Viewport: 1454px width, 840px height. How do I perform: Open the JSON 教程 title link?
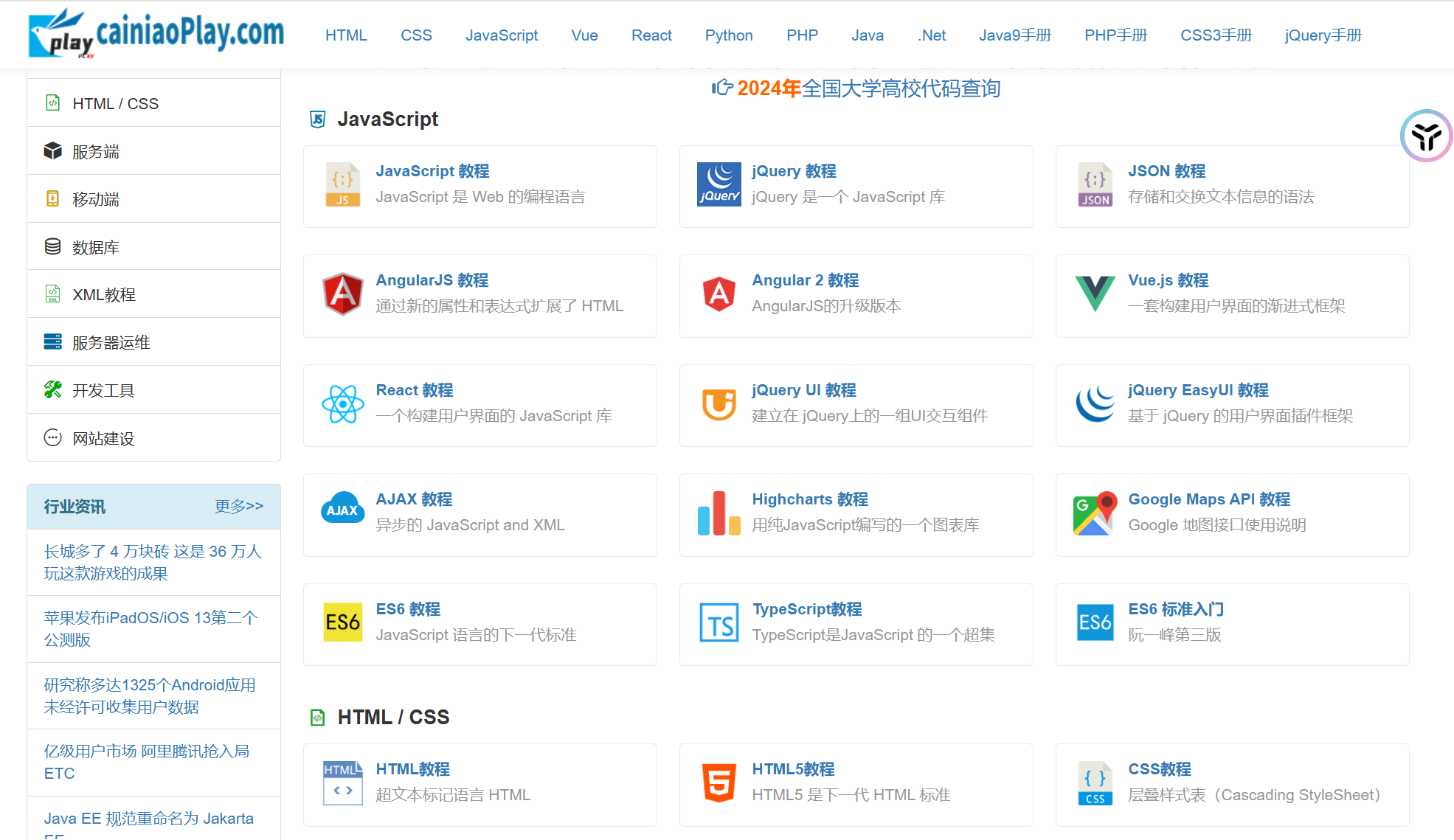pyautogui.click(x=1166, y=171)
